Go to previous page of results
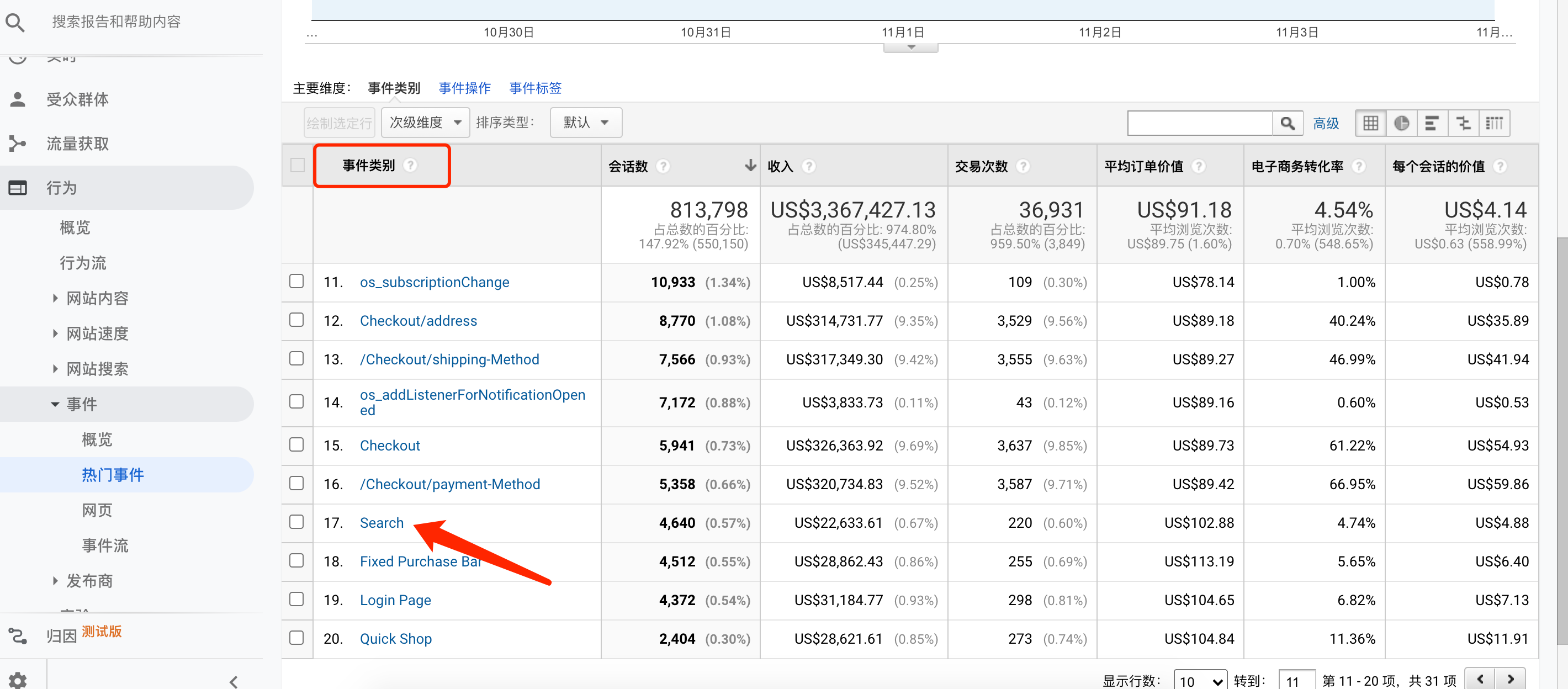Screen dimensions: 1568x689 pos(1480,679)
